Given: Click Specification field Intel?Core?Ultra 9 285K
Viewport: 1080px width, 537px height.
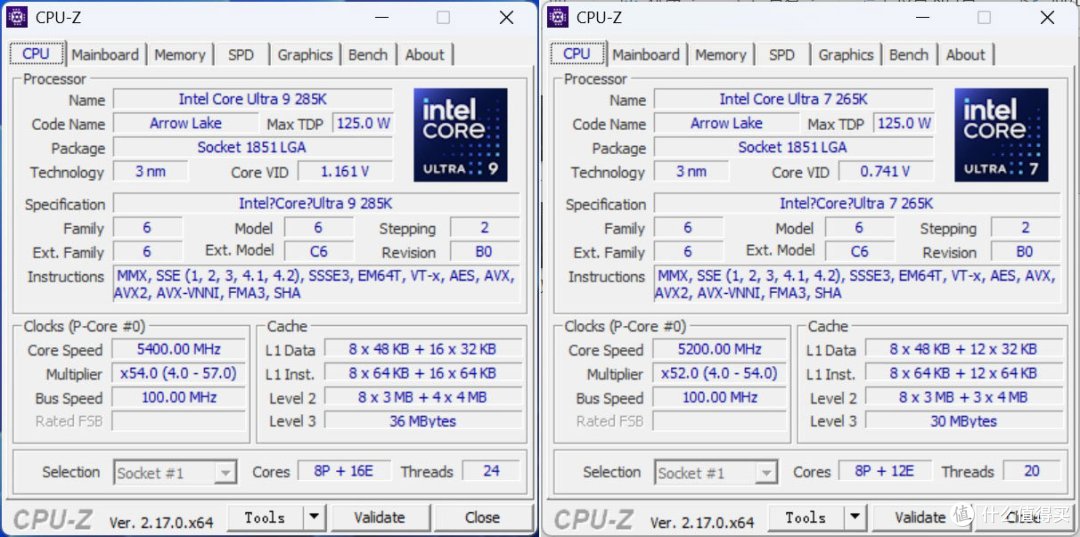Looking at the screenshot, I should pyautogui.click(x=316, y=204).
